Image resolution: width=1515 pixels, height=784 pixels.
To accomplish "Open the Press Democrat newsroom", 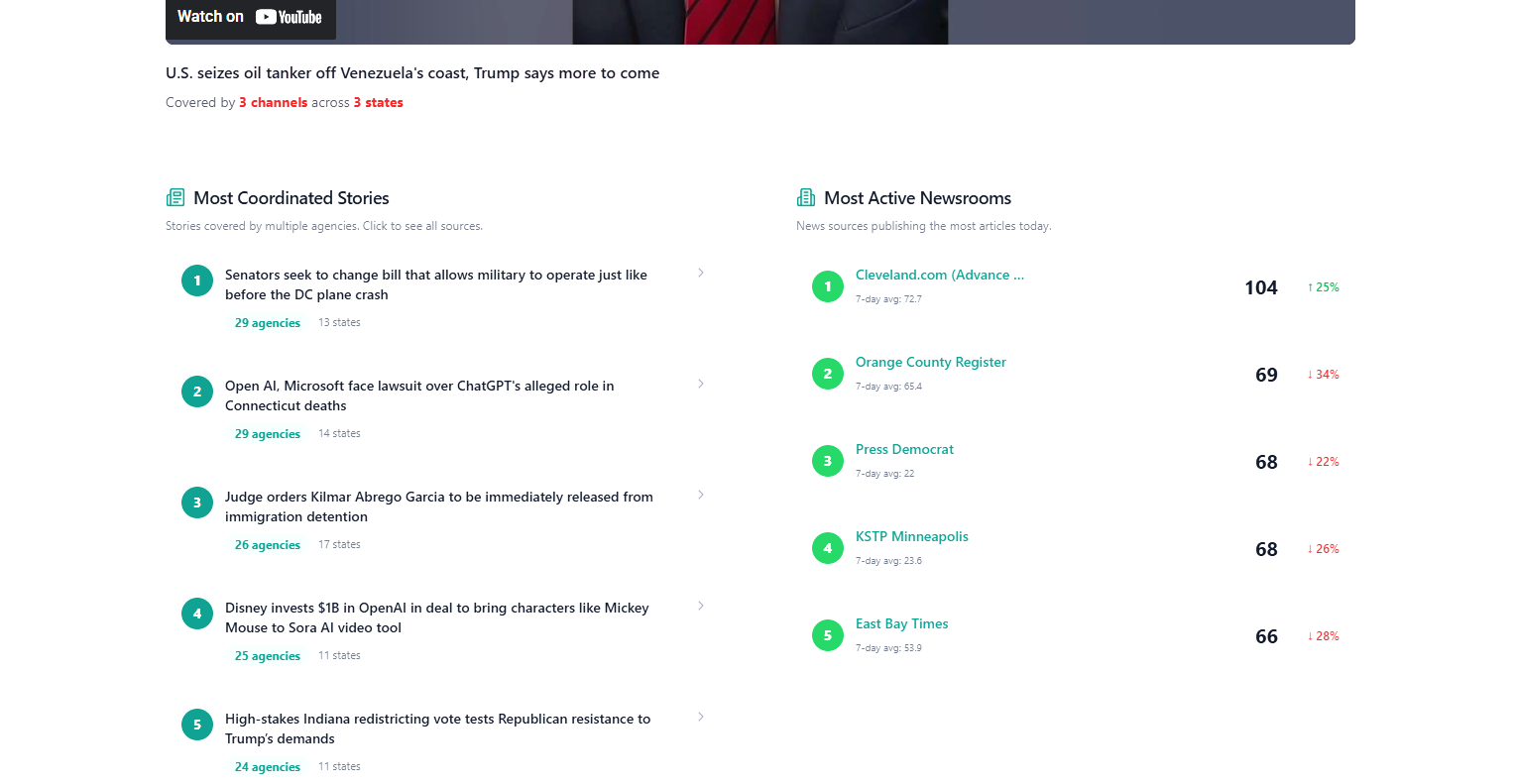I will pos(904,450).
